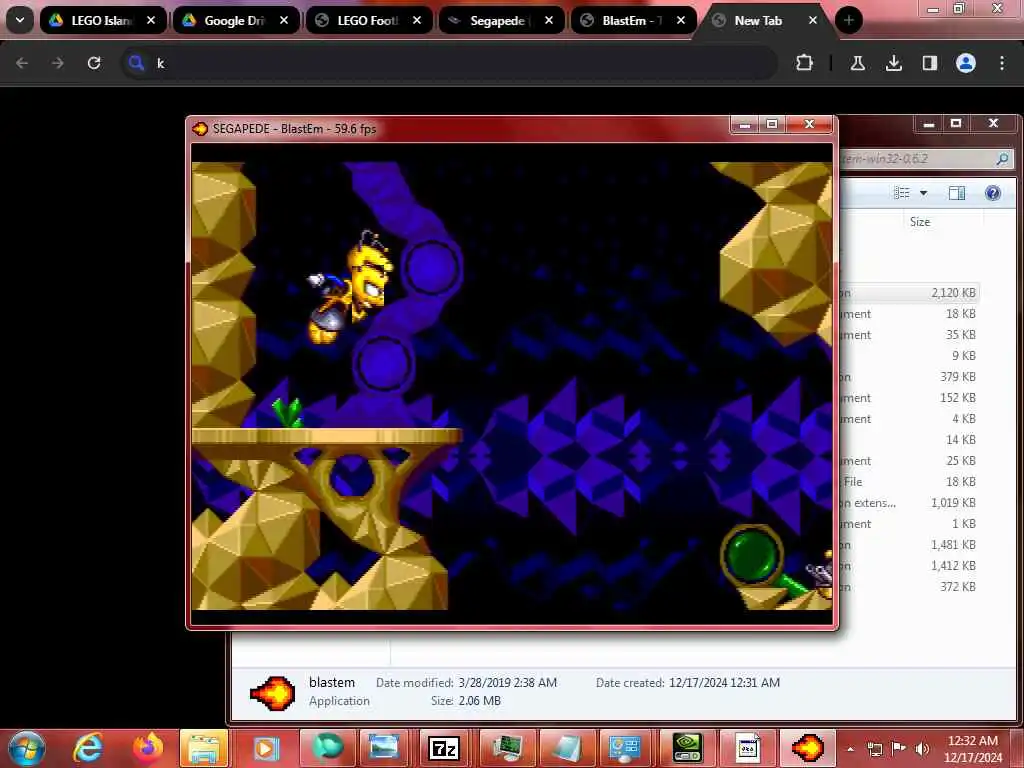Click the blastem application icon in details pane
The image size is (1024, 768).
[272, 692]
